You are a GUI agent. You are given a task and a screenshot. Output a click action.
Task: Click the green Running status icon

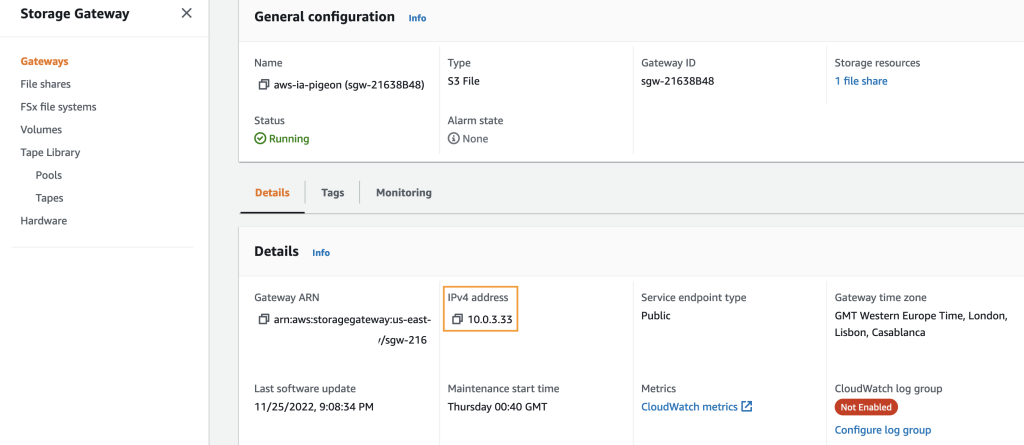[x=260, y=139]
